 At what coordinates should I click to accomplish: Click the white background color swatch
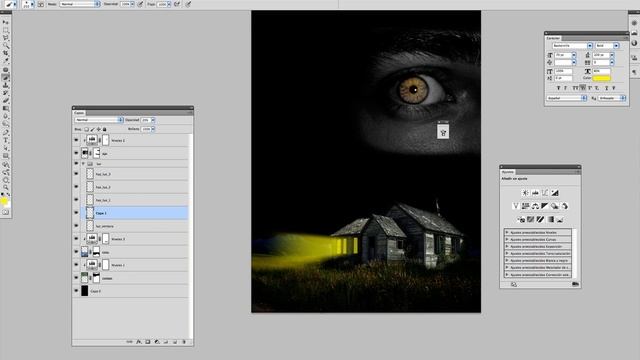click(8, 204)
